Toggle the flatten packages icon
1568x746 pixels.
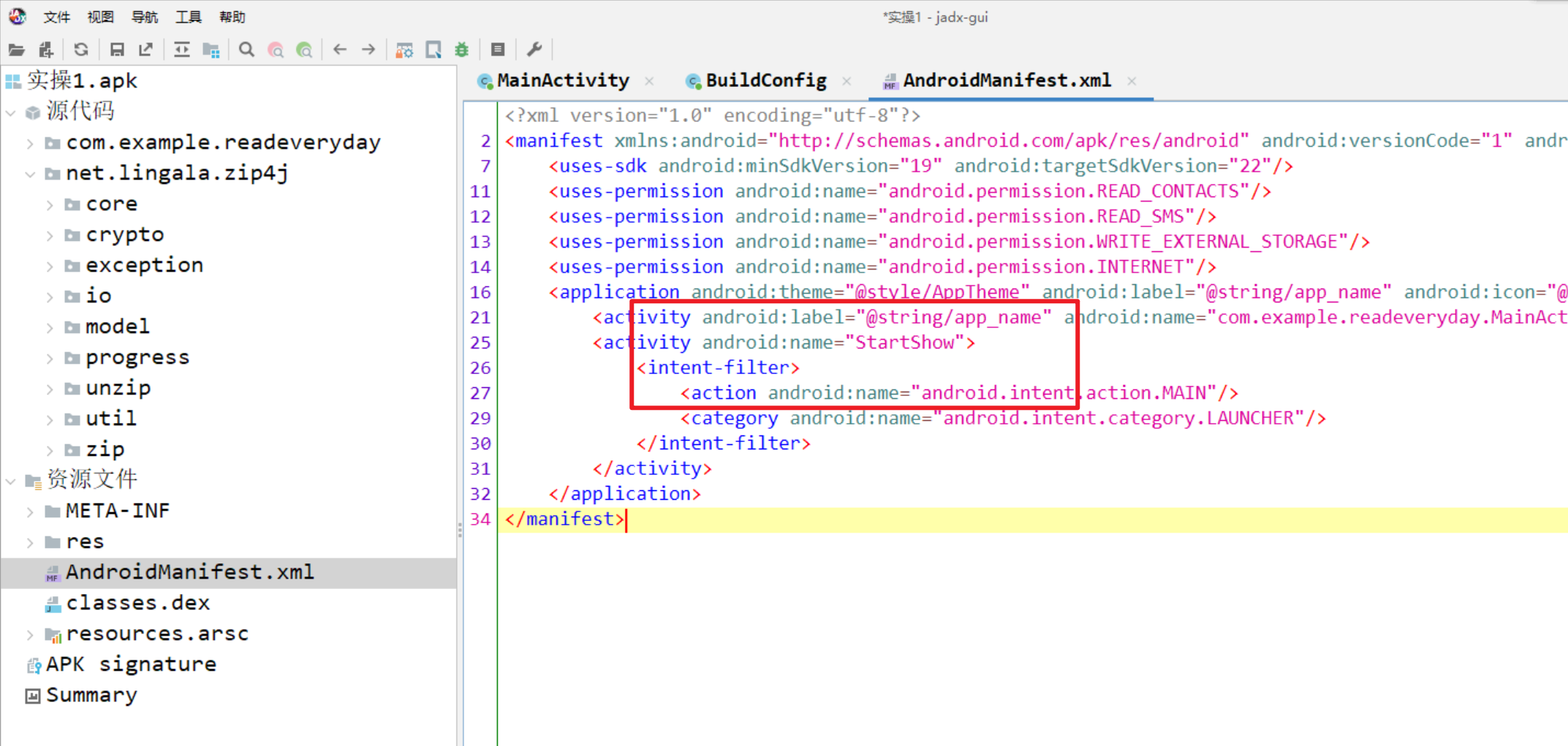tap(211, 50)
